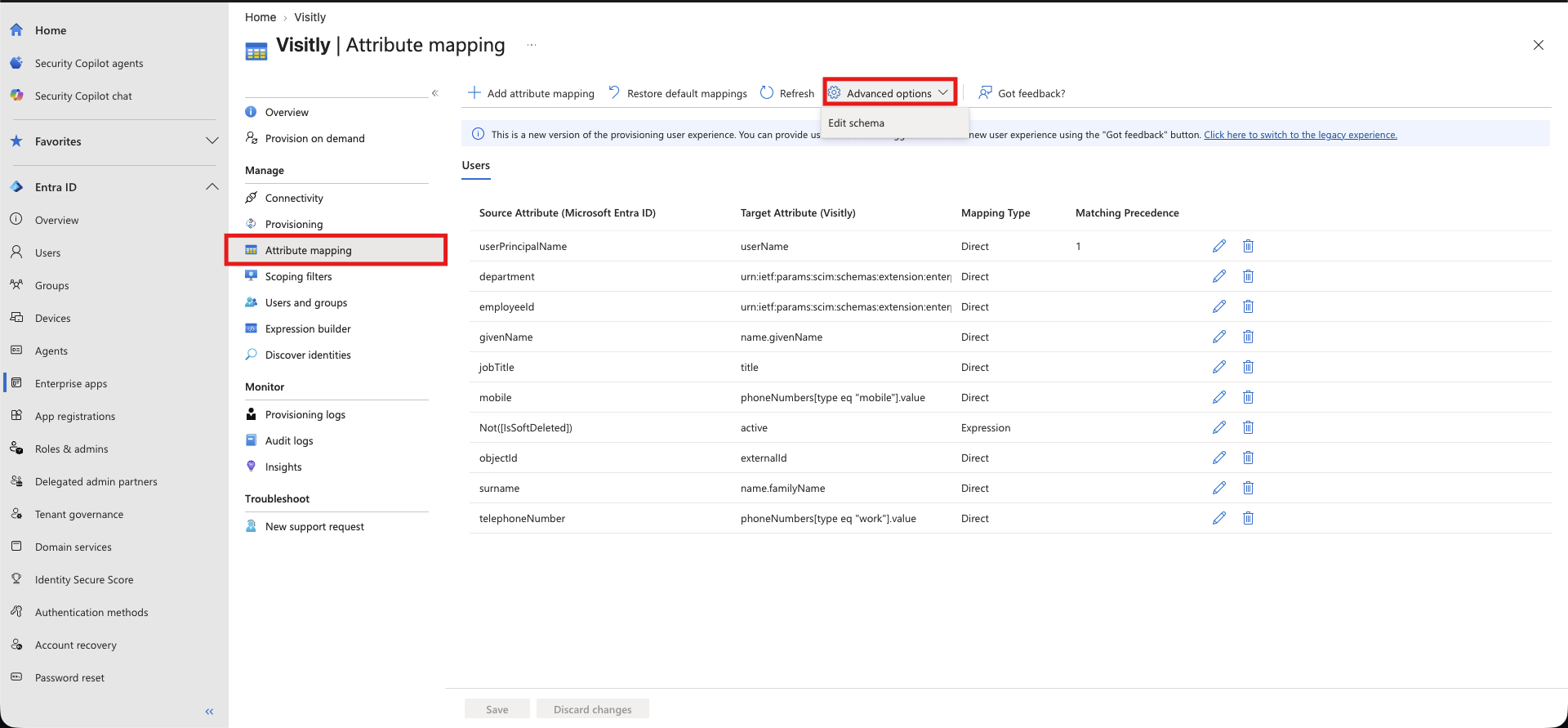Viewport: 1568px width, 728px height.
Task: Choose Edit schema from dropdown
Action: point(856,123)
